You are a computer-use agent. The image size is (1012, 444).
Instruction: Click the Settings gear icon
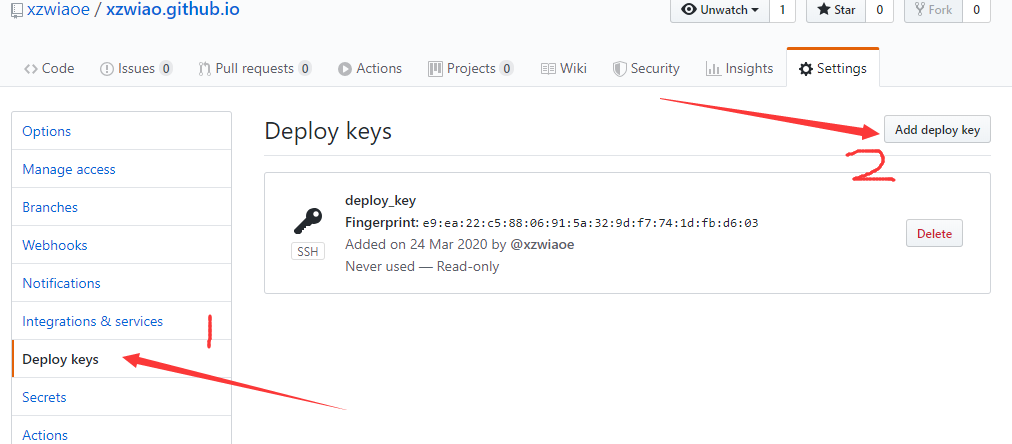[805, 69]
